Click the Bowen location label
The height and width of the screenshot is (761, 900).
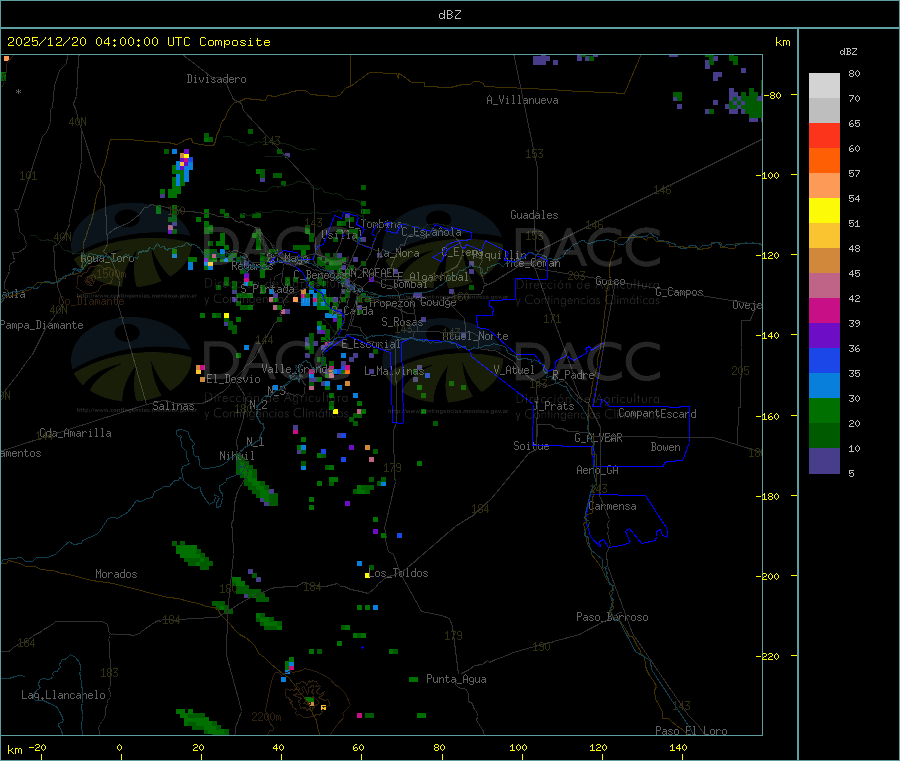pos(666,447)
